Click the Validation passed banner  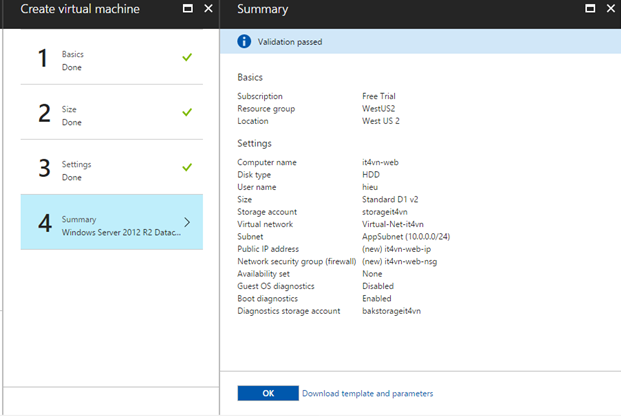[x=420, y=42]
